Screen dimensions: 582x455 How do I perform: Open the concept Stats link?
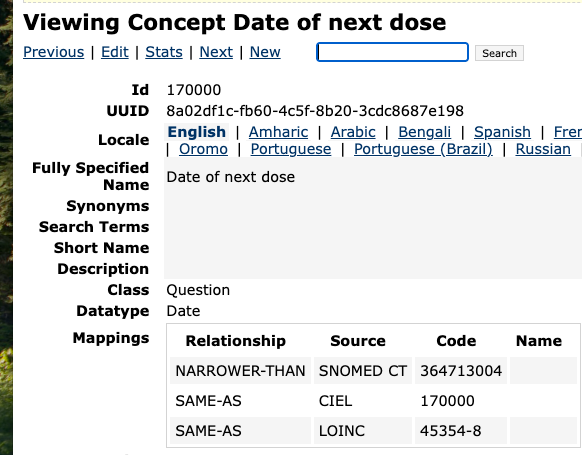(x=164, y=52)
